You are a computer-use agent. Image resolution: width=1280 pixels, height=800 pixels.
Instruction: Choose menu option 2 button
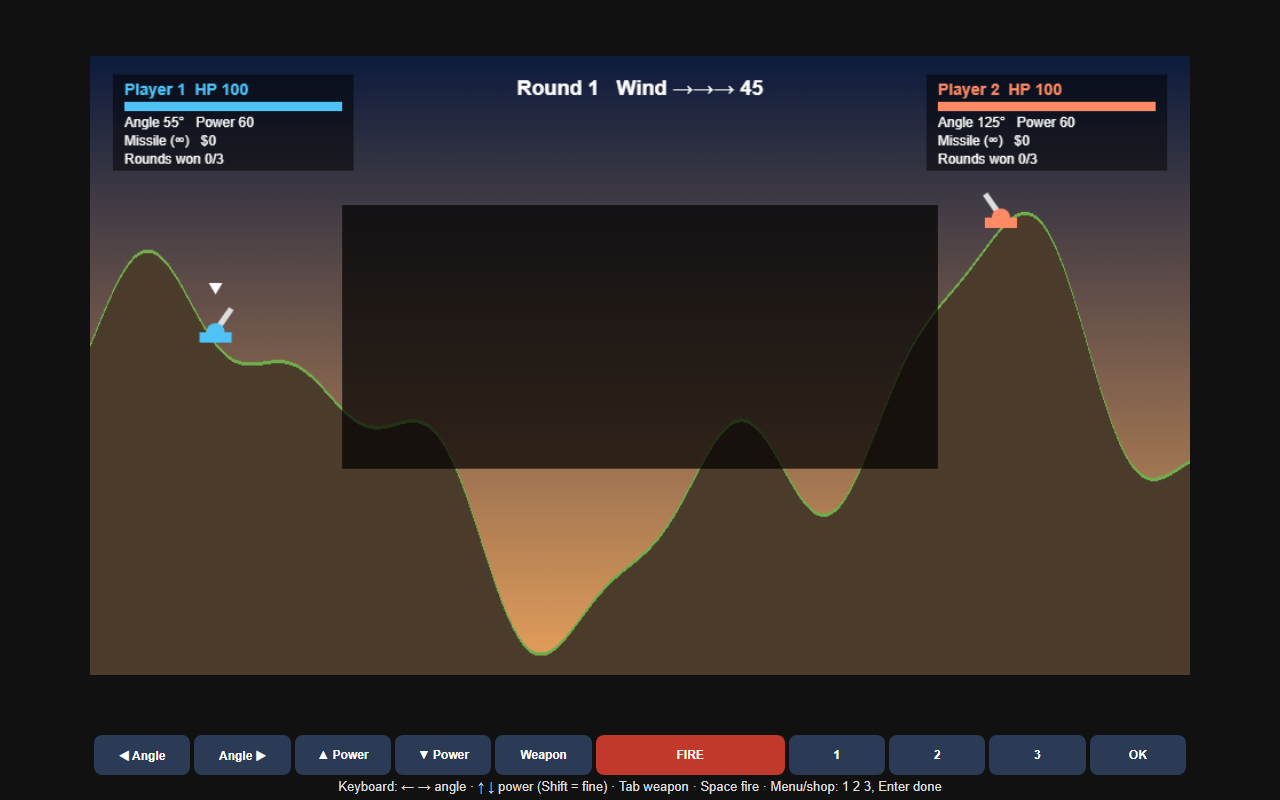coord(937,755)
